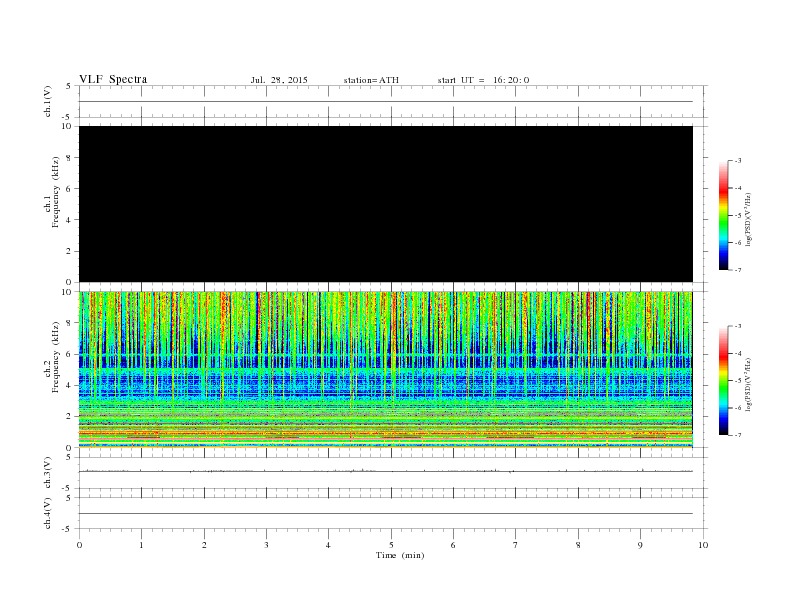The image size is (792, 612).
Task: Select the "start UT = 16:20:0" text
Action: click(483, 80)
